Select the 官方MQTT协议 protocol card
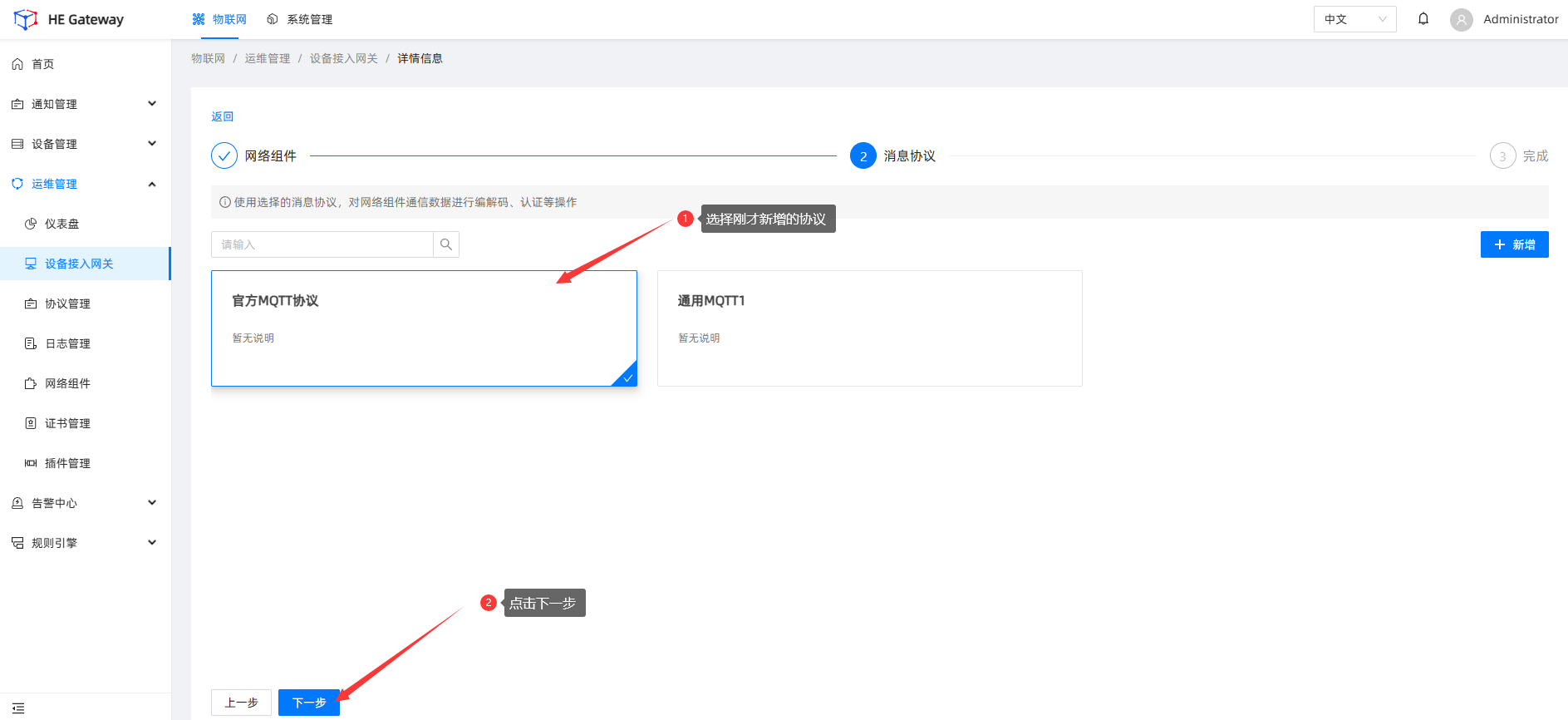Image resolution: width=1568 pixels, height=720 pixels. pos(424,328)
